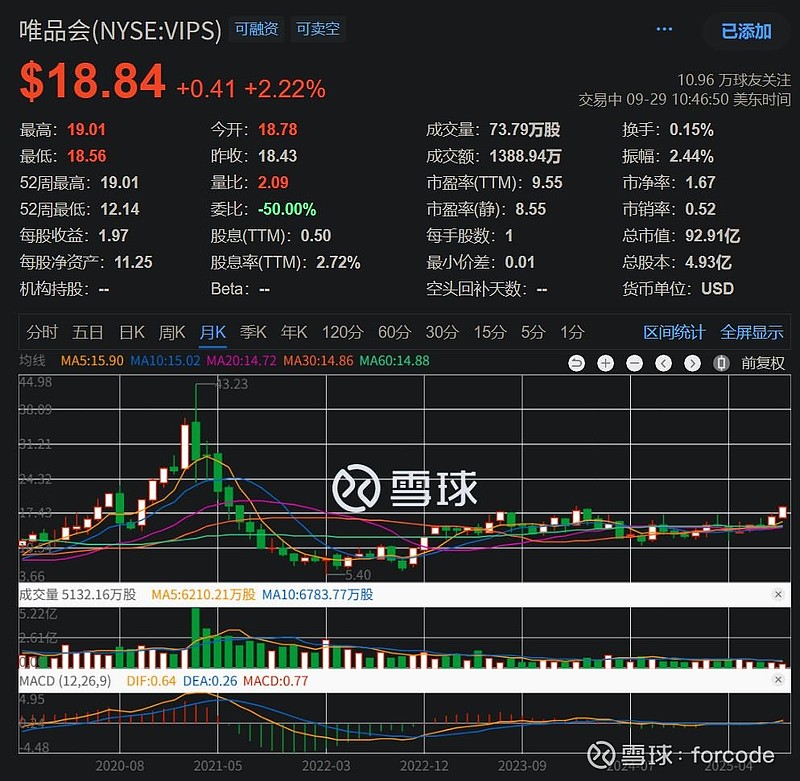Click the volume MA10:6783.77万股 legend
The image size is (800, 781).
click(317, 594)
